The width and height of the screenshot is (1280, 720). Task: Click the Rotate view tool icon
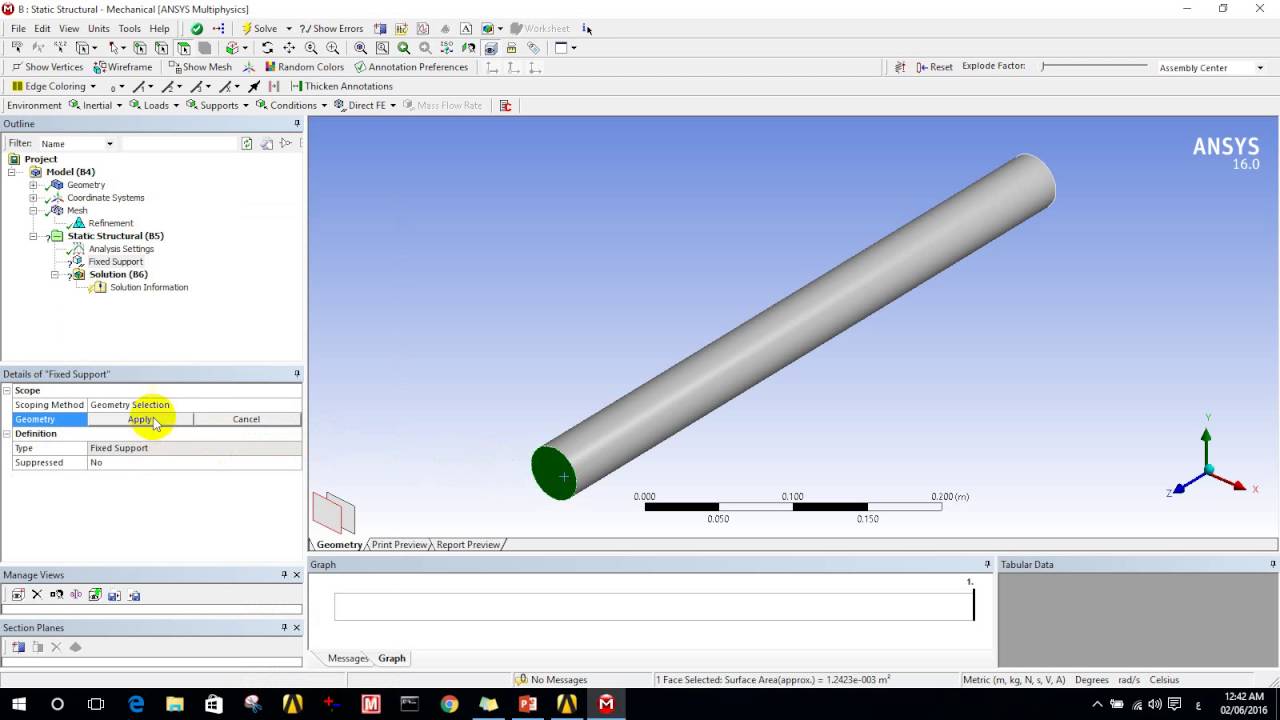[267, 48]
